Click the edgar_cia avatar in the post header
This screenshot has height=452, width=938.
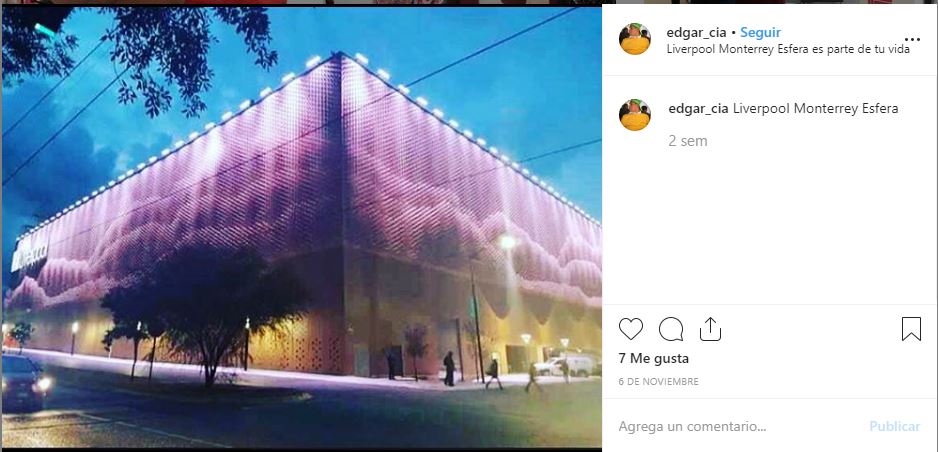pyautogui.click(x=635, y=39)
